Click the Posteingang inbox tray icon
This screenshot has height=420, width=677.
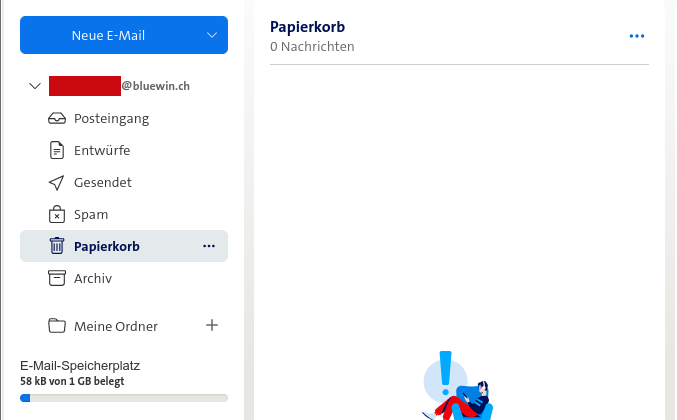[x=57, y=118]
